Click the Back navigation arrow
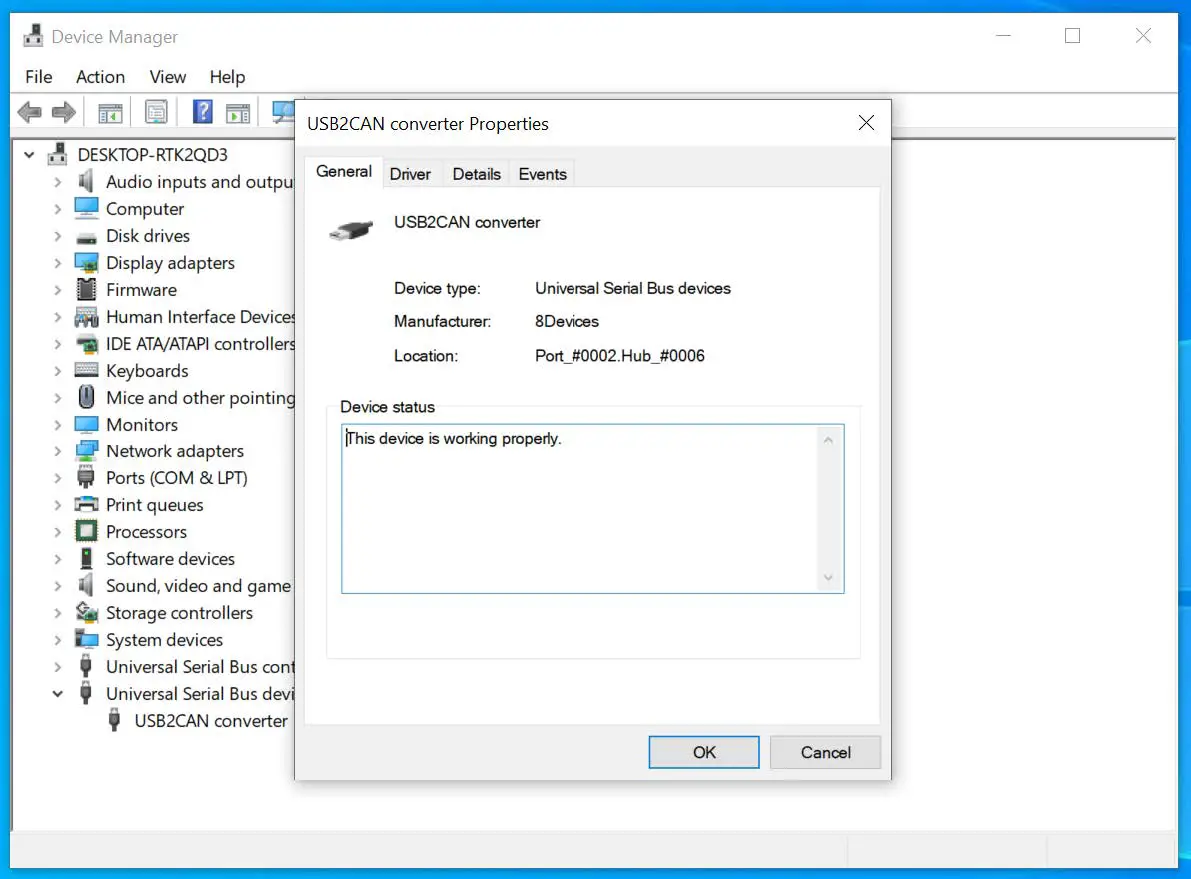The width and height of the screenshot is (1191, 879). pos(29,111)
